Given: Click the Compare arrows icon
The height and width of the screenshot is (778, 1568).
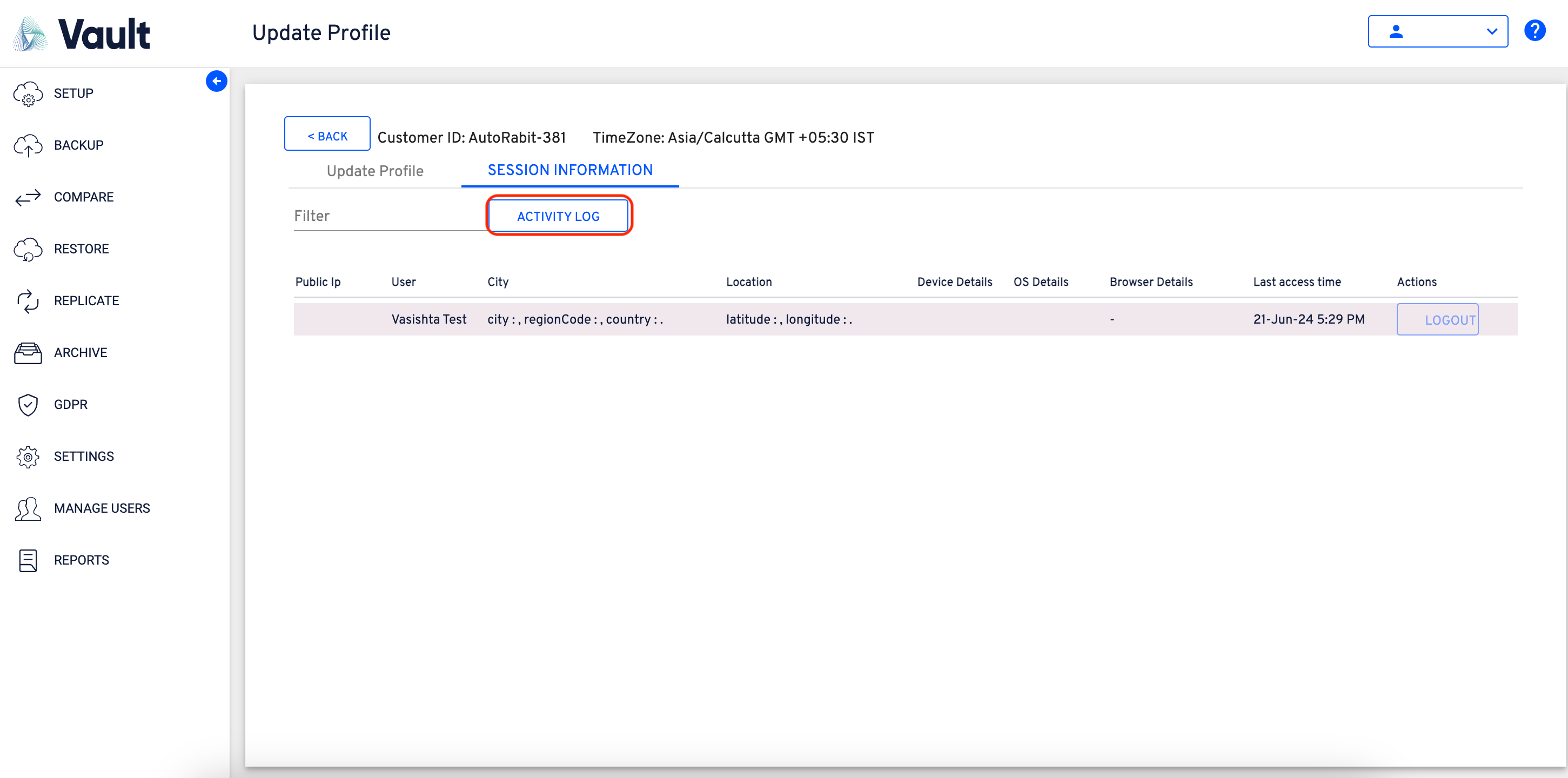Looking at the screenshot, I should [x=28, y=197].
